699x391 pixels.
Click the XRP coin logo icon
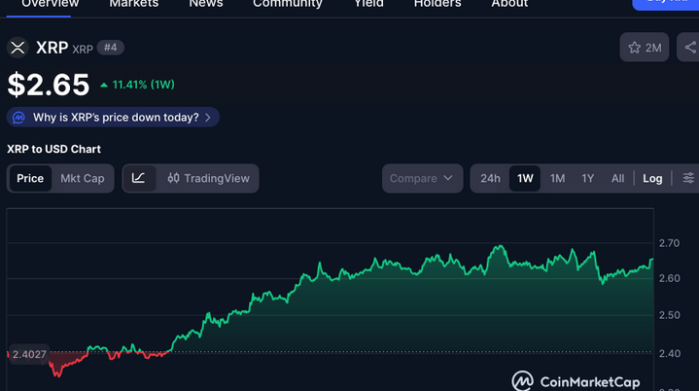[18, 48]
